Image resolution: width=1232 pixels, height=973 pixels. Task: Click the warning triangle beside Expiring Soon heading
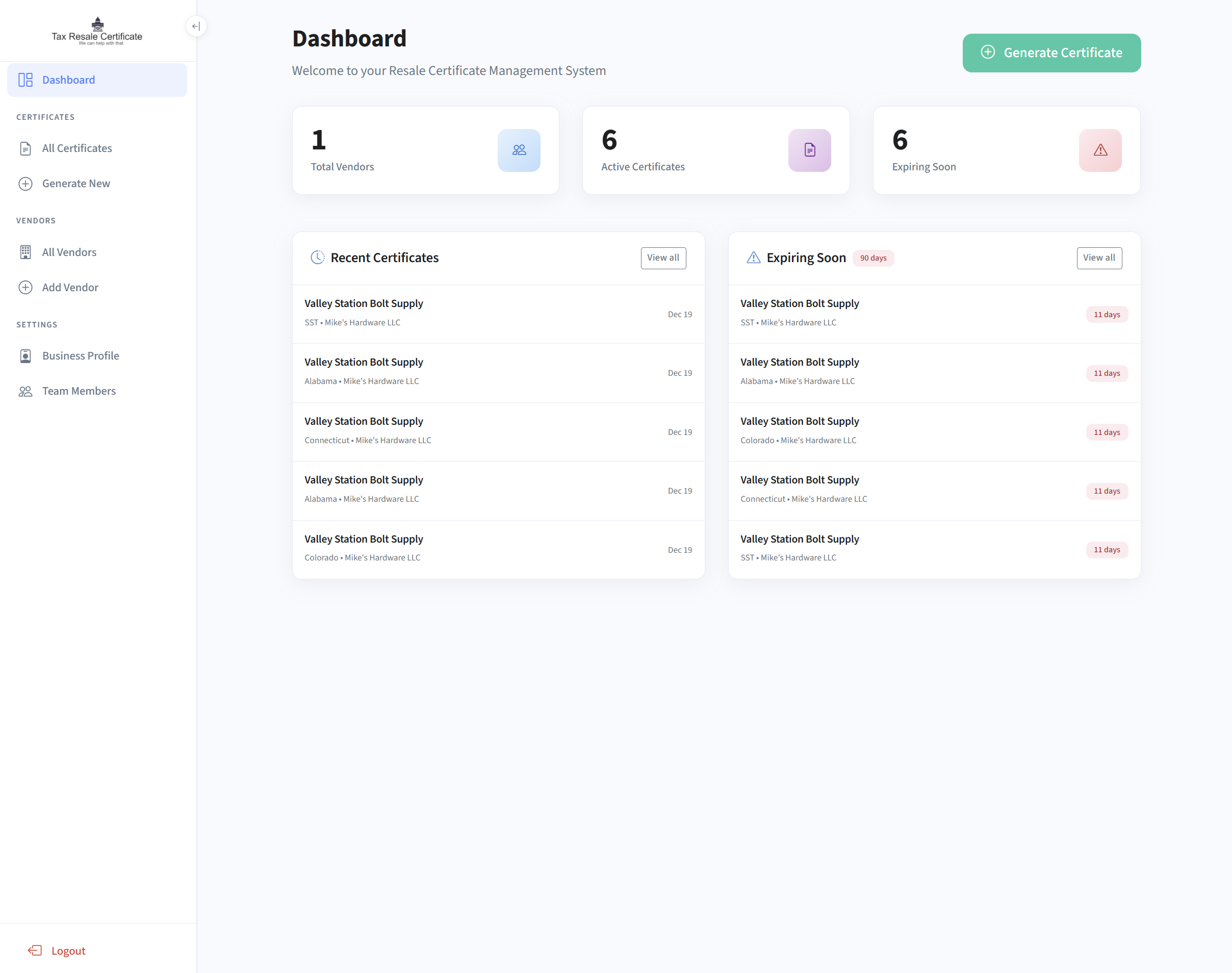click(753, 258)
